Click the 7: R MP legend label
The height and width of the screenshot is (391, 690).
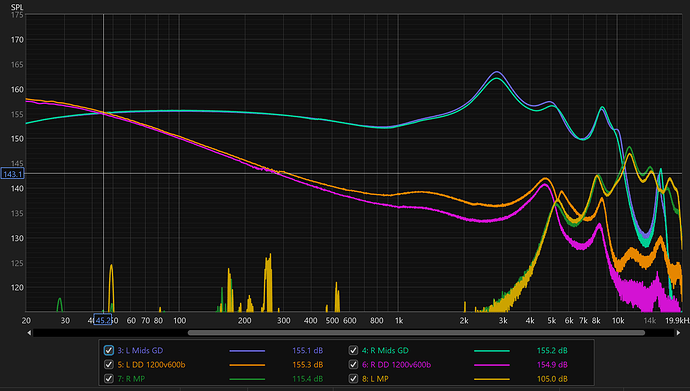tap(131, 379)
